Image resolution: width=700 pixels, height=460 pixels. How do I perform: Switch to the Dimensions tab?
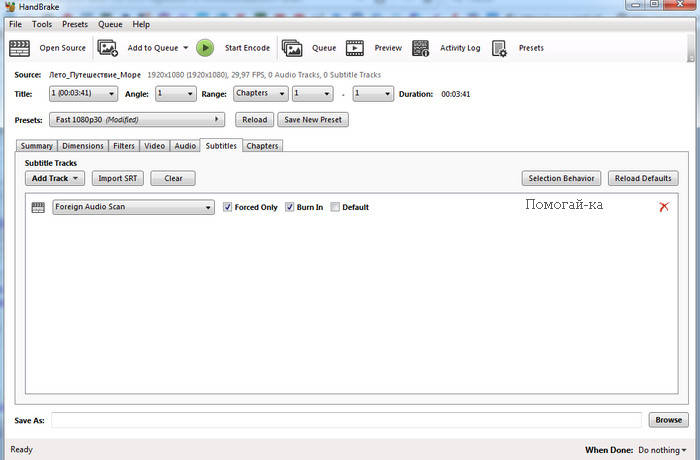(83, 146)
